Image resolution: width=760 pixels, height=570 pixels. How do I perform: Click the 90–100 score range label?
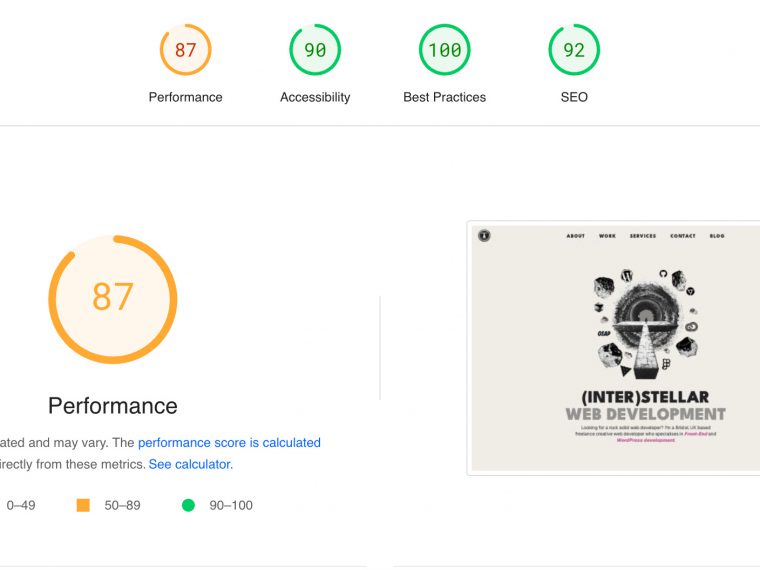230,505
